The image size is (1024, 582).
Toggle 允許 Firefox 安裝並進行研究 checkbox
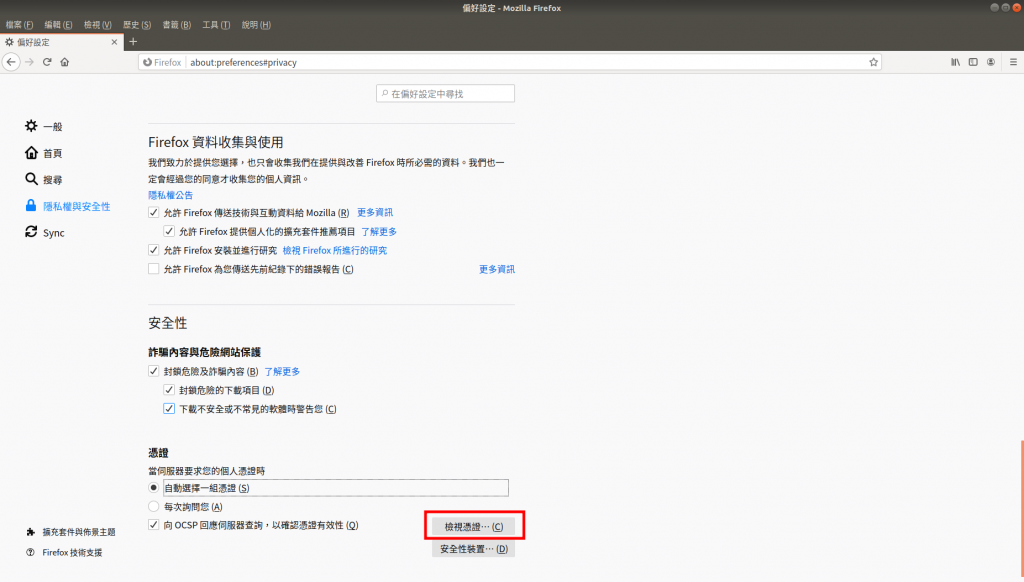[153, 250]
